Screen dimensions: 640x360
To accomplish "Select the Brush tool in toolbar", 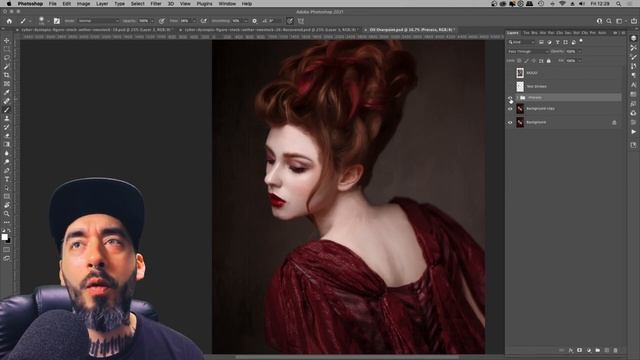I will (x=7, y=110).
